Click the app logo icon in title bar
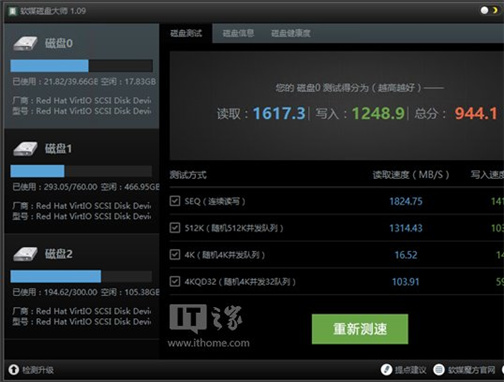The height and width of the screenshot is (382, 504). [13, 11]
